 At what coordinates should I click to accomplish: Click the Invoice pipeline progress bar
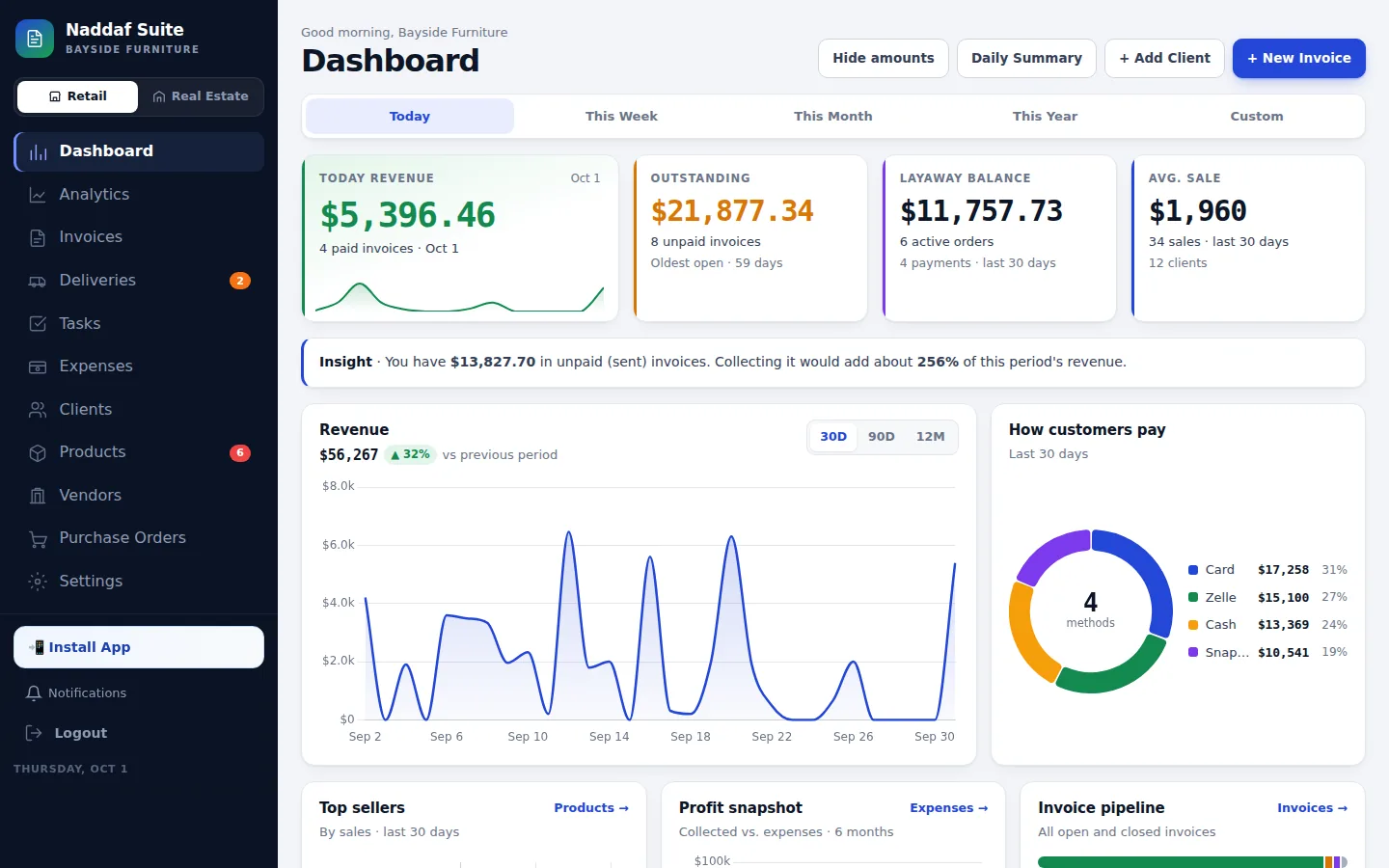(x=1192, y=862)
